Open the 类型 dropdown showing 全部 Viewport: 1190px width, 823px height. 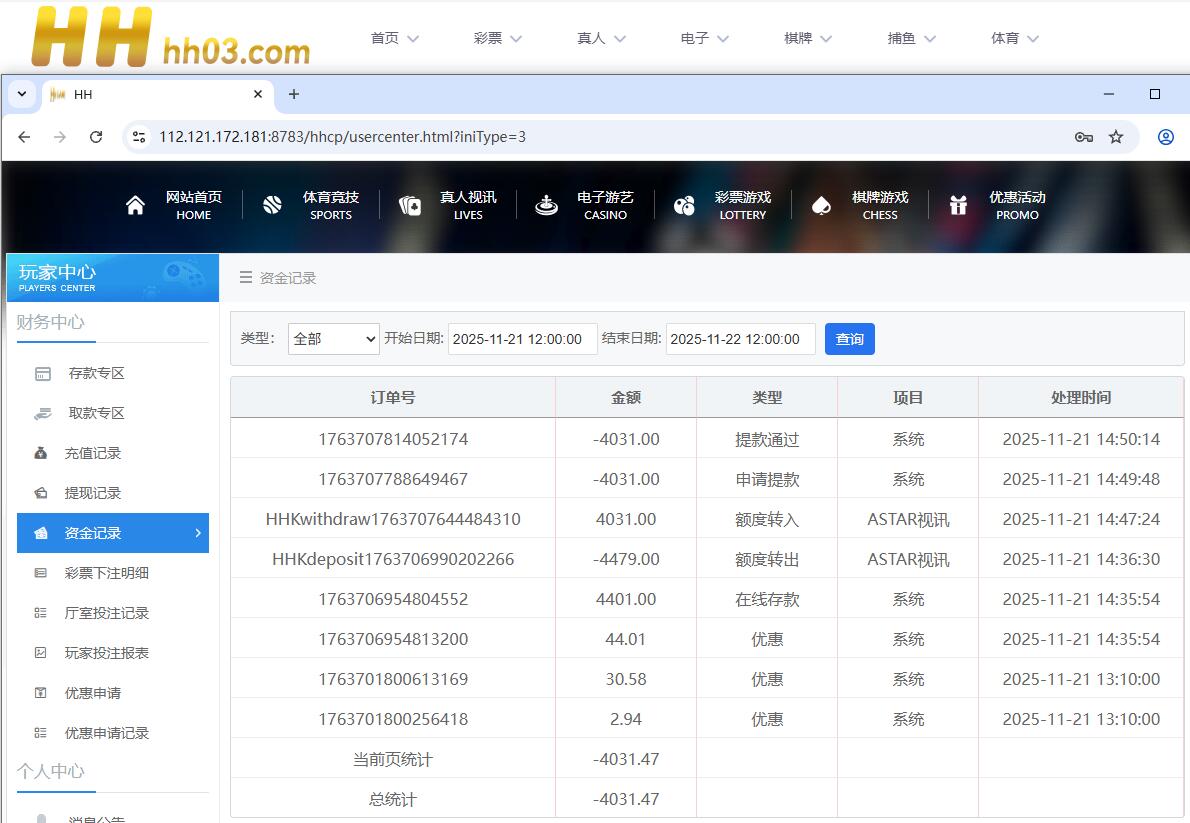click(333, 339)
